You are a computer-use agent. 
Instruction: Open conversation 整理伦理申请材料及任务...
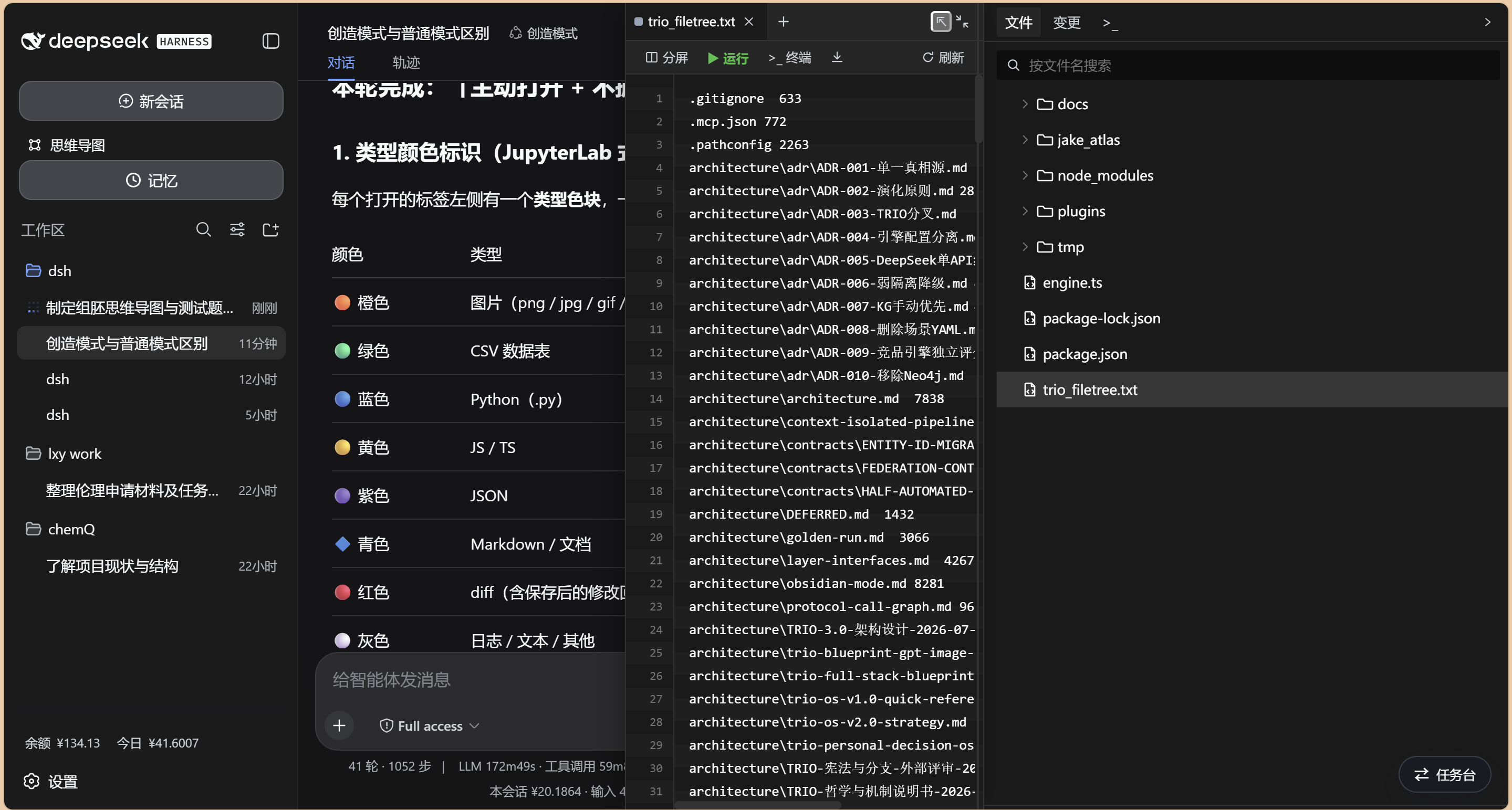point(151,490)
